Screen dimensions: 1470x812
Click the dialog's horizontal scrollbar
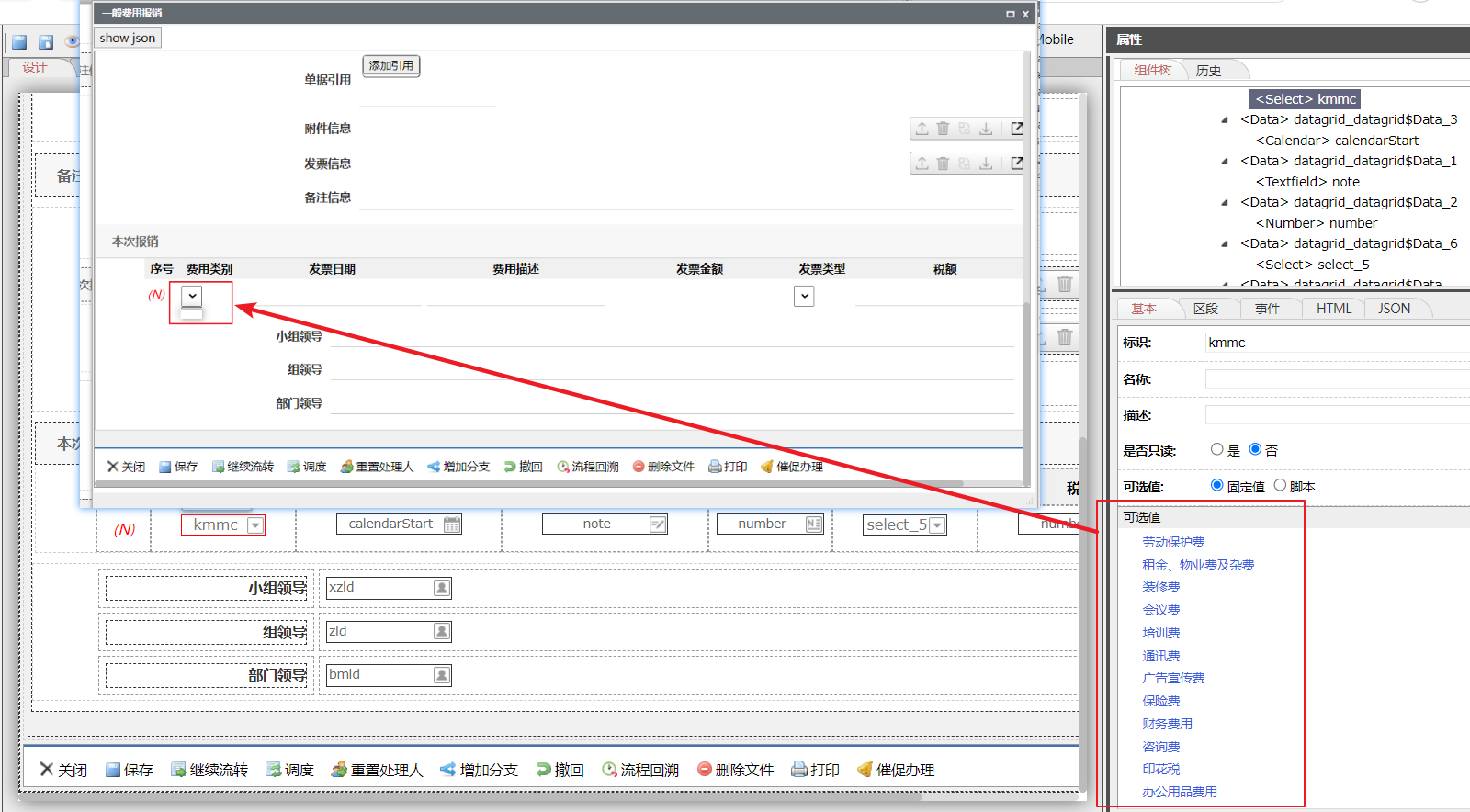point(528,483)
